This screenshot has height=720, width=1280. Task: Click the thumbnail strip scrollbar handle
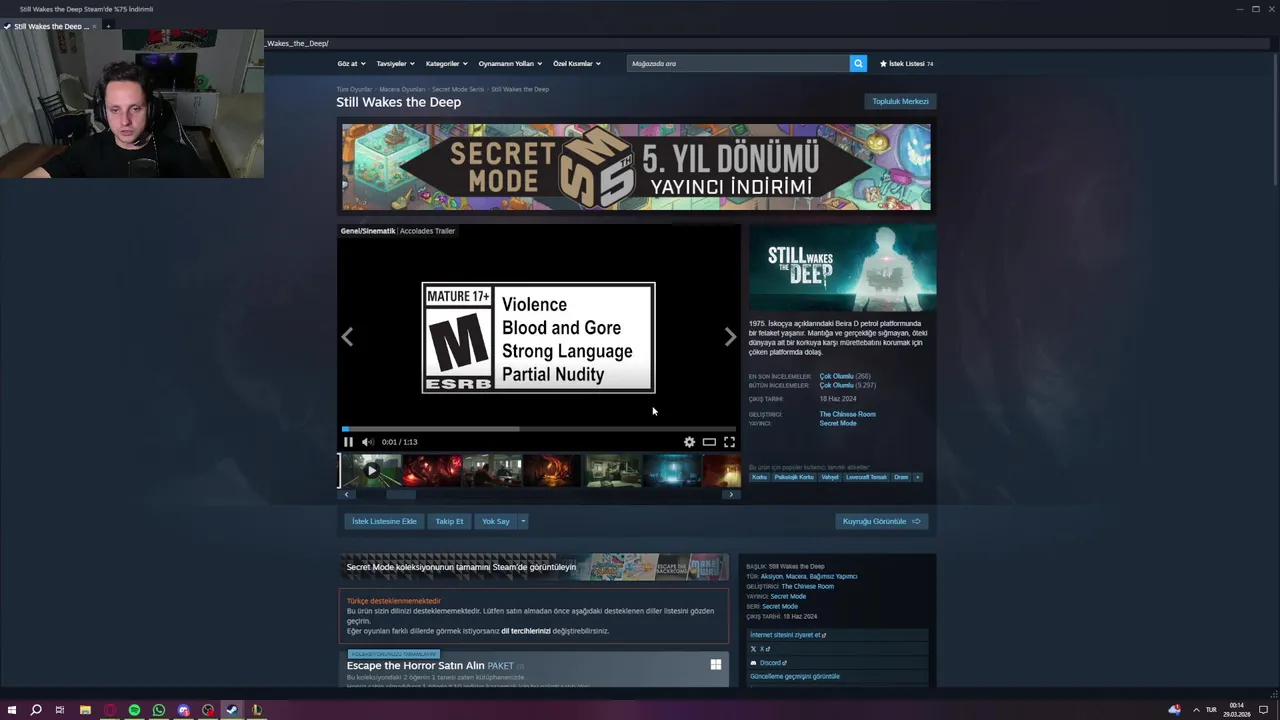click(x=401, y=494)
